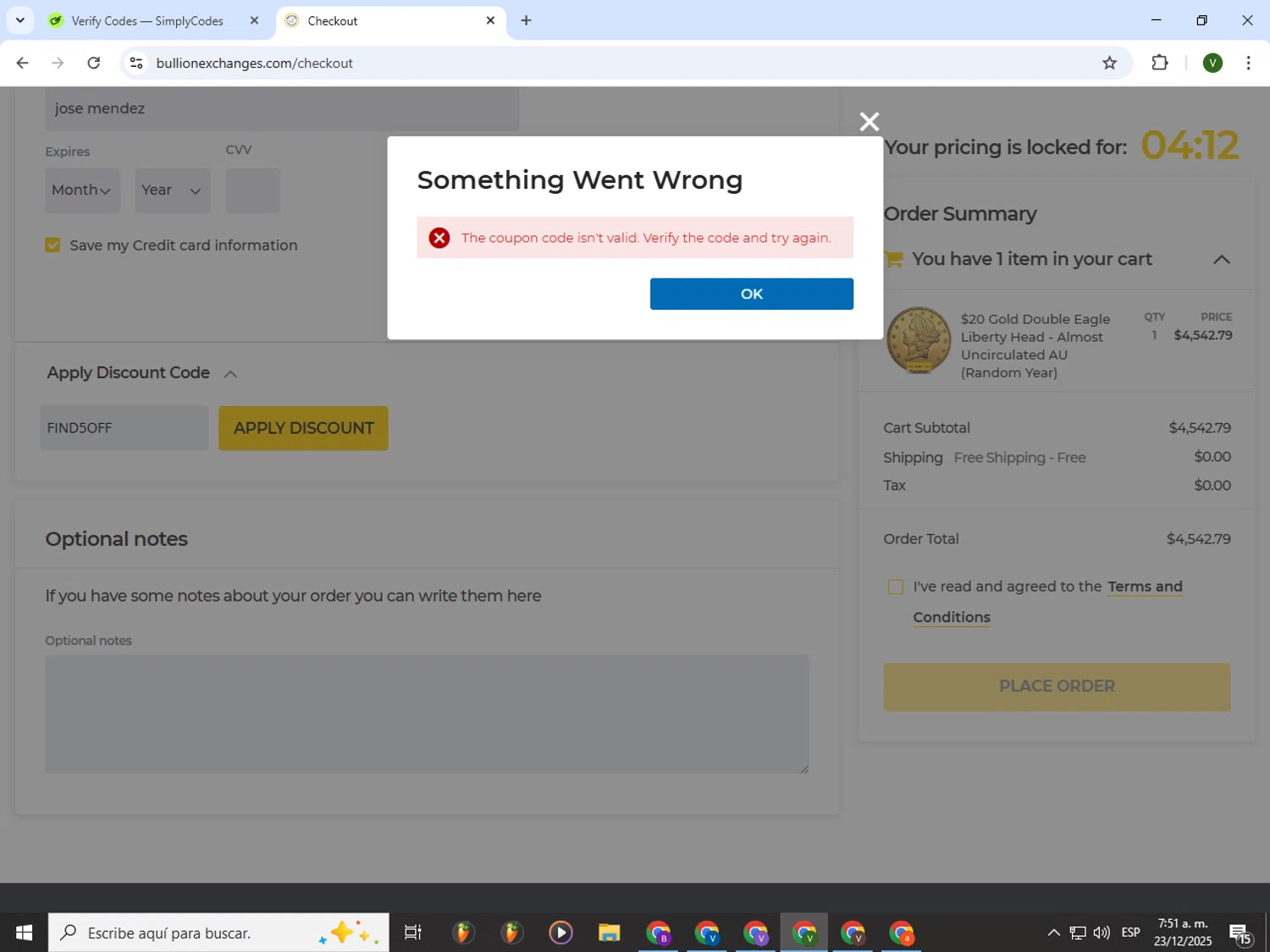Bookmark this page with the star icon
Image resolution: width=1270 pixels, height=952 pixels.
[1109, 63]
